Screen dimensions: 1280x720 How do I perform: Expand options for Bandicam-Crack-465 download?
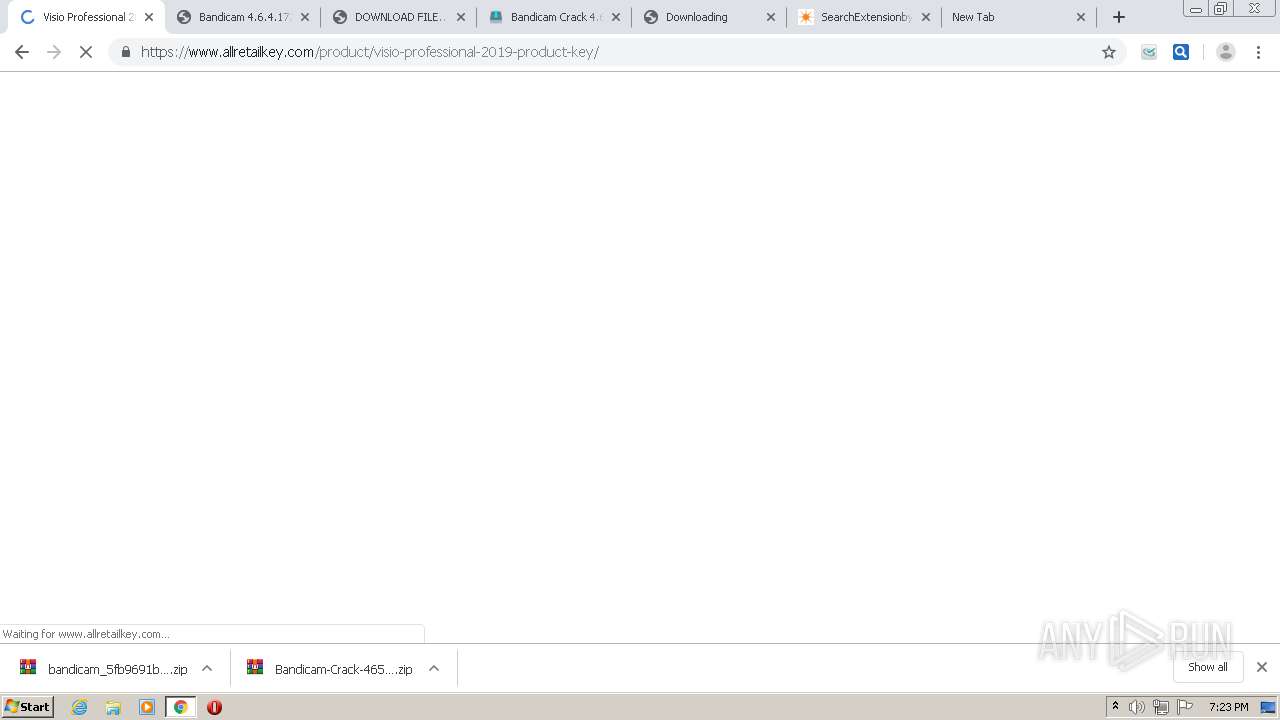[x=434, y=669]
